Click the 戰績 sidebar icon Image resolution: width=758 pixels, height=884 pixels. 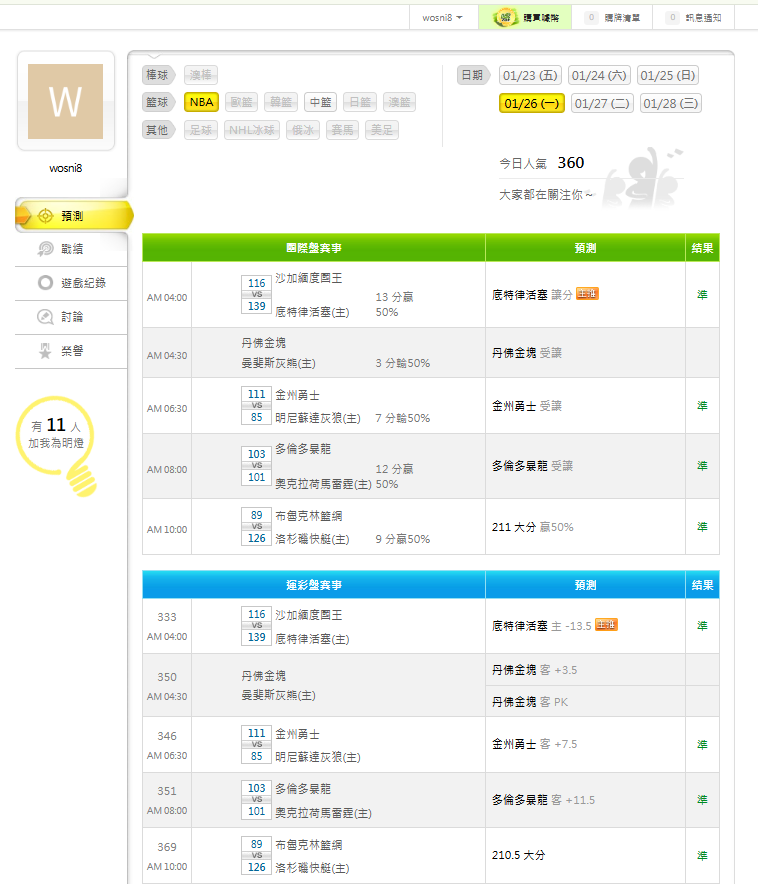click(x=45, y=249)
